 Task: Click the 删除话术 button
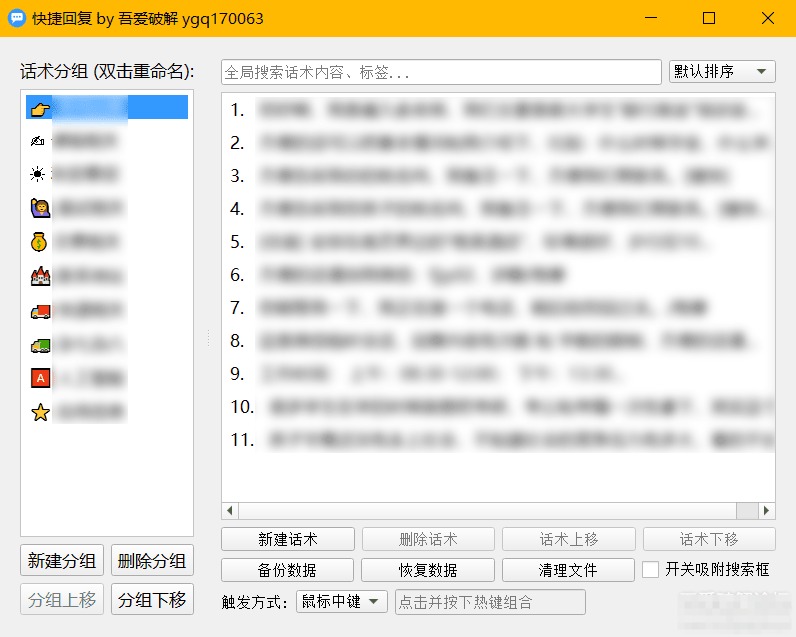(428, 539)
